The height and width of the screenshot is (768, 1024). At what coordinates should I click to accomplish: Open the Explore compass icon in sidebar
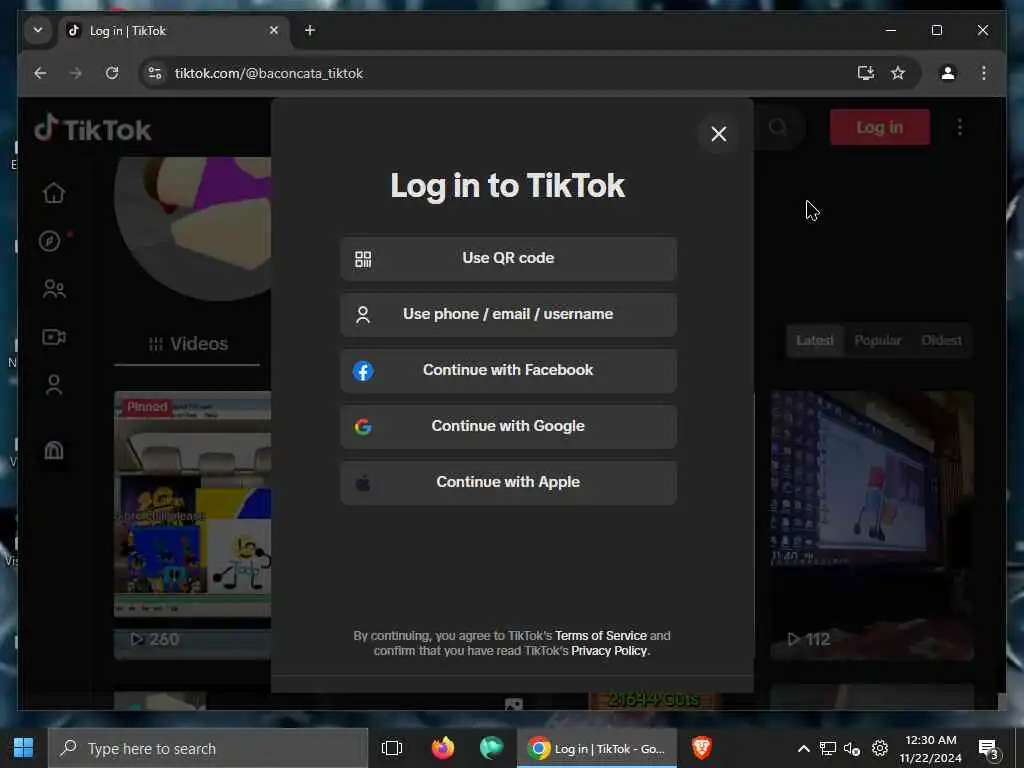coord(50,241)
